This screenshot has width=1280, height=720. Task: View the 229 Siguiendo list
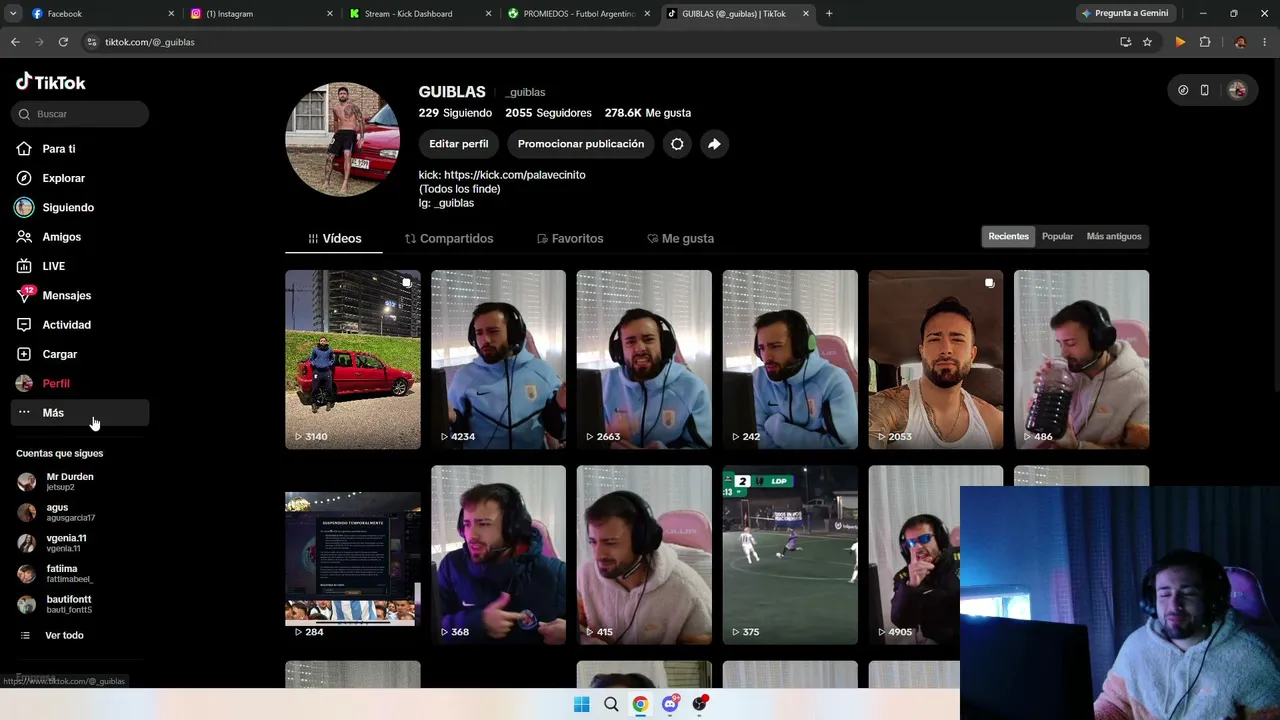[x=455, y=113]
